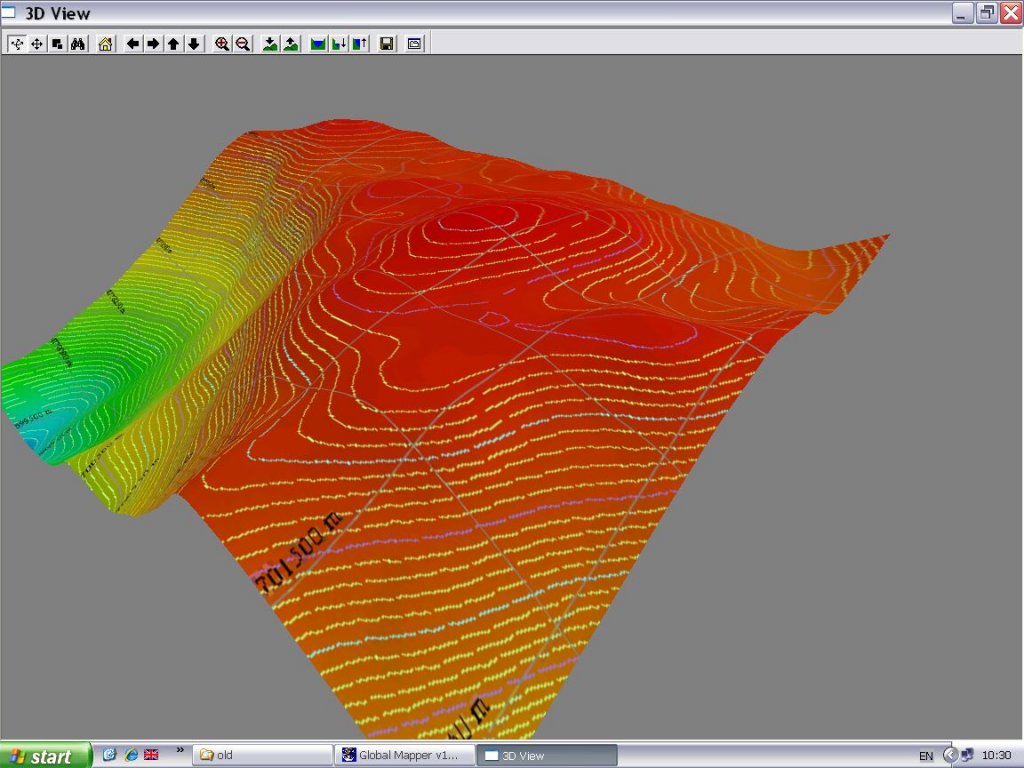Click the binoculars icon in toolbar
The width and height of the screenshot is (1024, 768).
78,44
